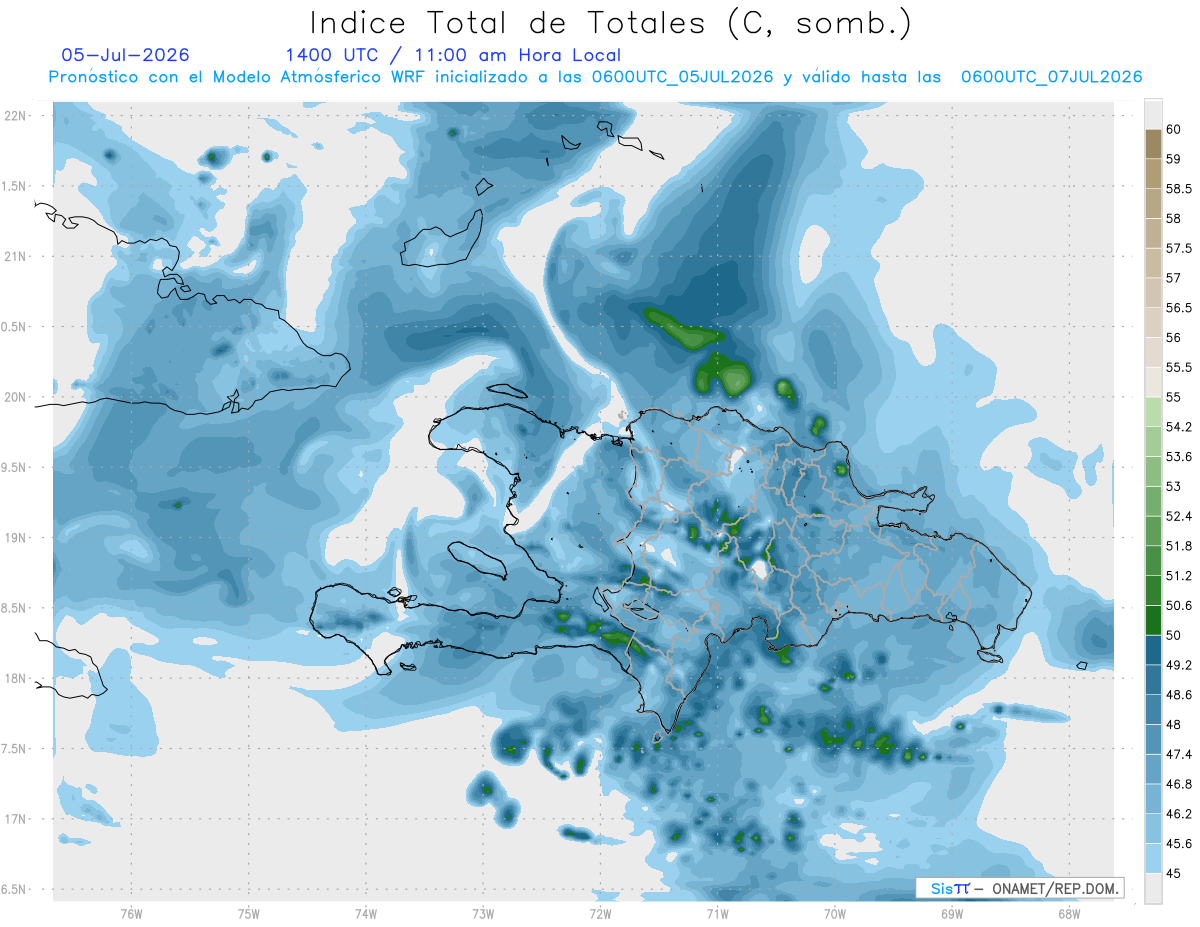Click the colorbar value 57.5
This screenshot has width=1200, height=927.
[1179, 248]
